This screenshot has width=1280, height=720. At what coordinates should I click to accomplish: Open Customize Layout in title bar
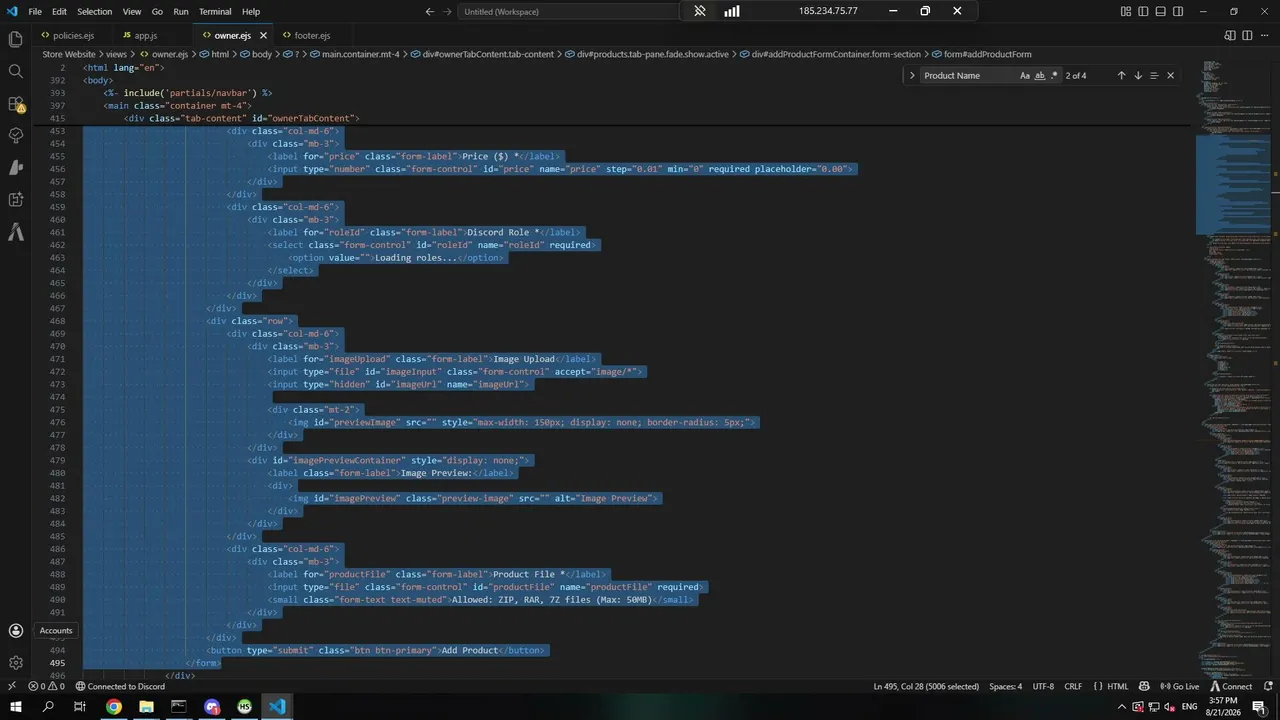coord(1126,12)
